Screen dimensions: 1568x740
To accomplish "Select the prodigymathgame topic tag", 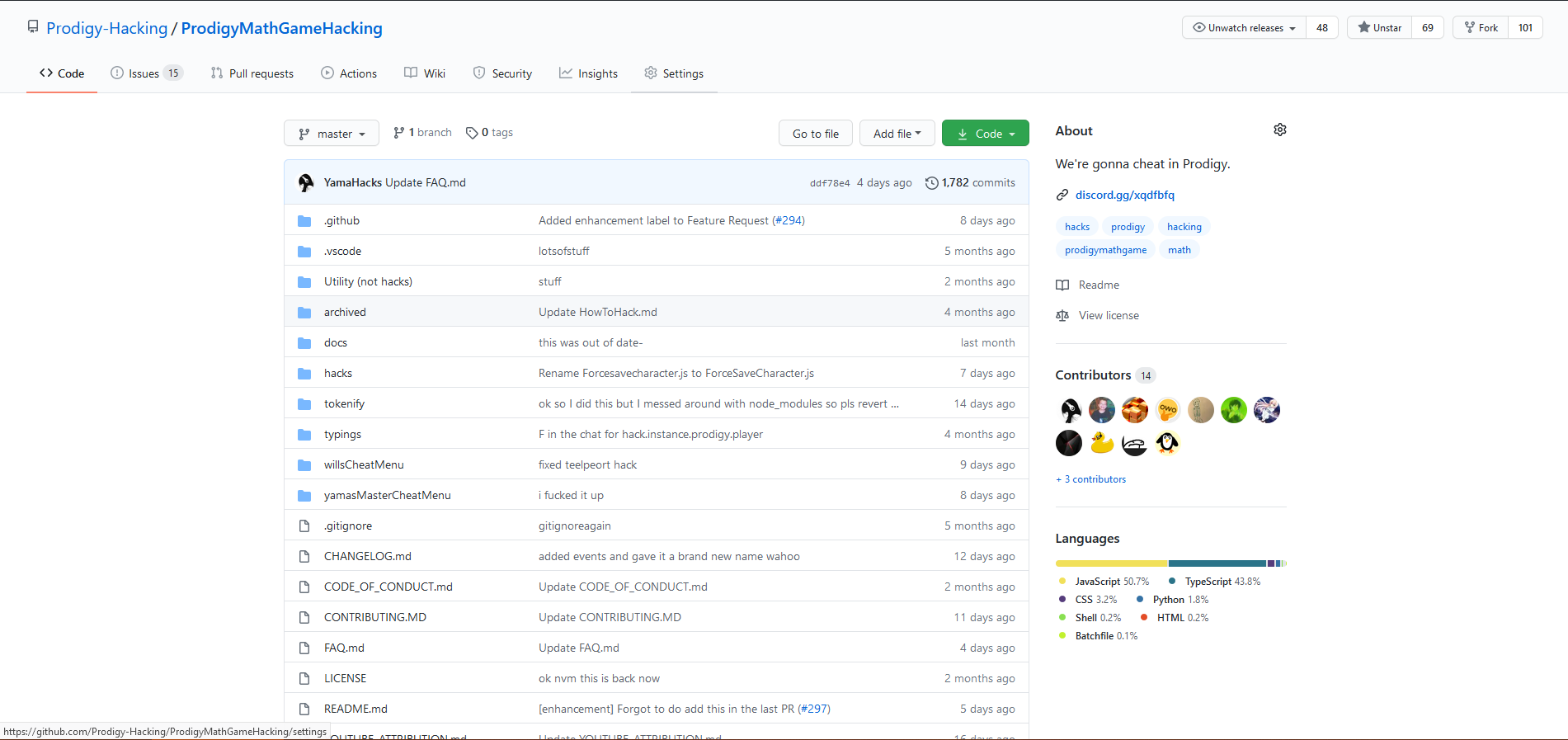I will [1105, 250].
